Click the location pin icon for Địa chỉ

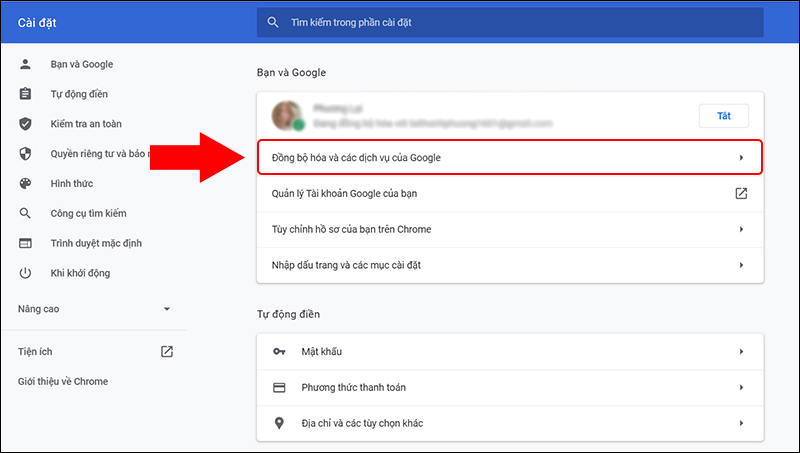click(279, 423)
